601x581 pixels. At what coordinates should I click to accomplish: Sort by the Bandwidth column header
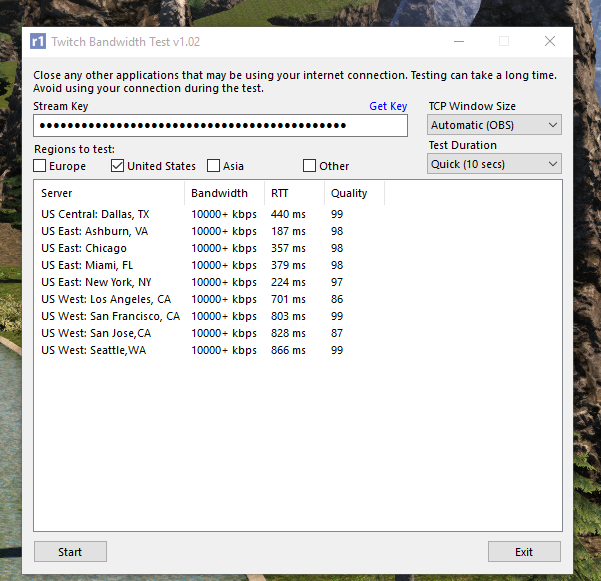[x=225, y=193]
